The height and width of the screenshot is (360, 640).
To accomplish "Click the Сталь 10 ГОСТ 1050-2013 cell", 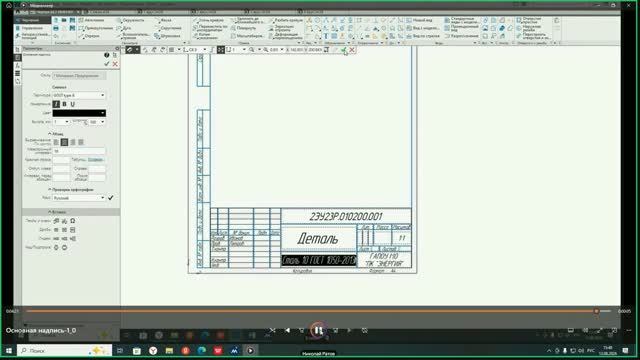I will pyautogui.click(x=319, y=260).
